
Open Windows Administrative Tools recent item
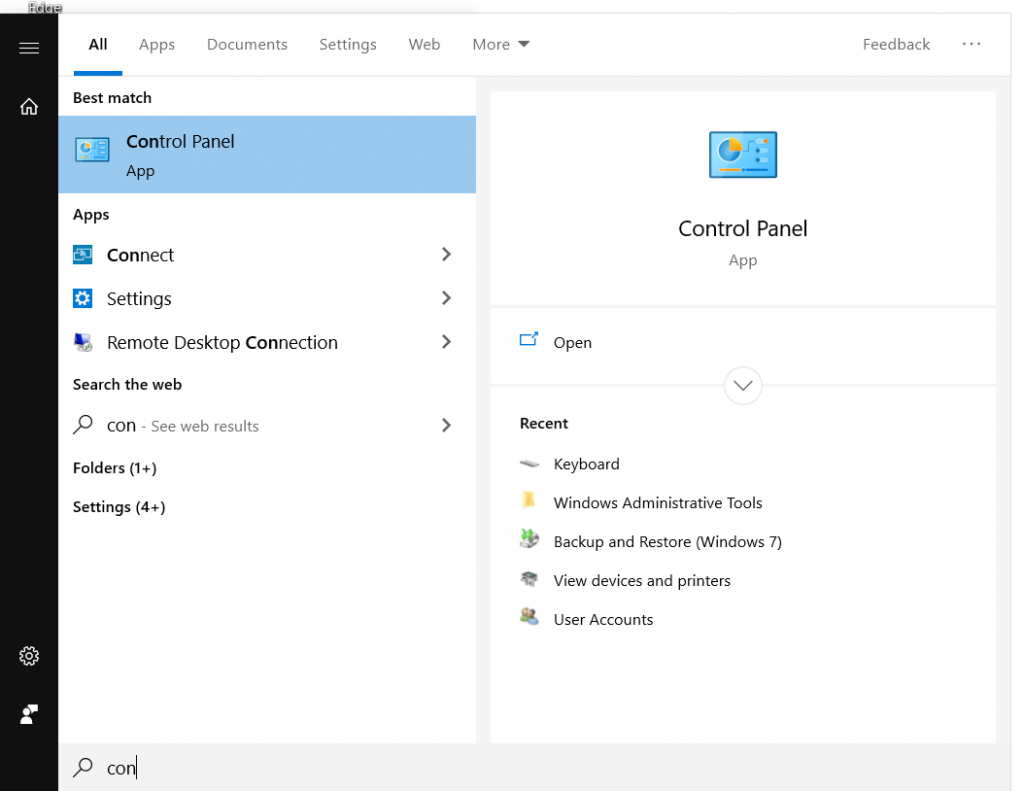click(x=658, y=503)
